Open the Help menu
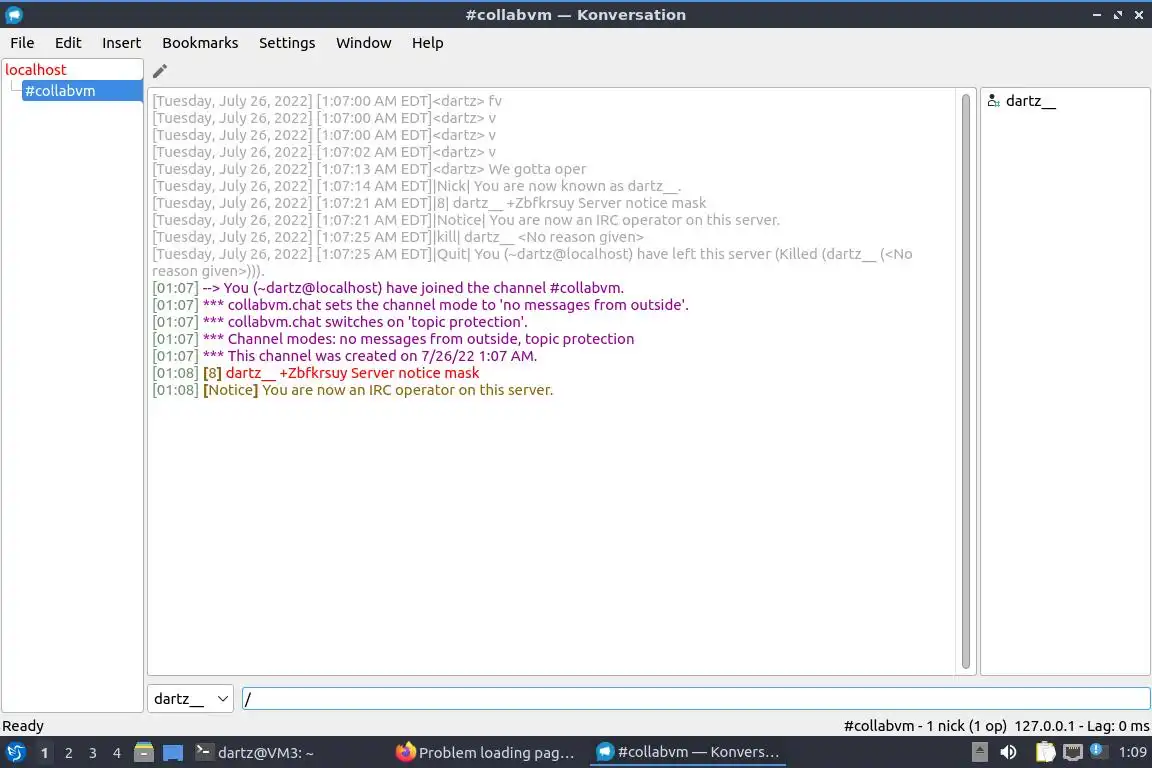The height and width of the screenshot is (768, 1152). tap(427, 43)
